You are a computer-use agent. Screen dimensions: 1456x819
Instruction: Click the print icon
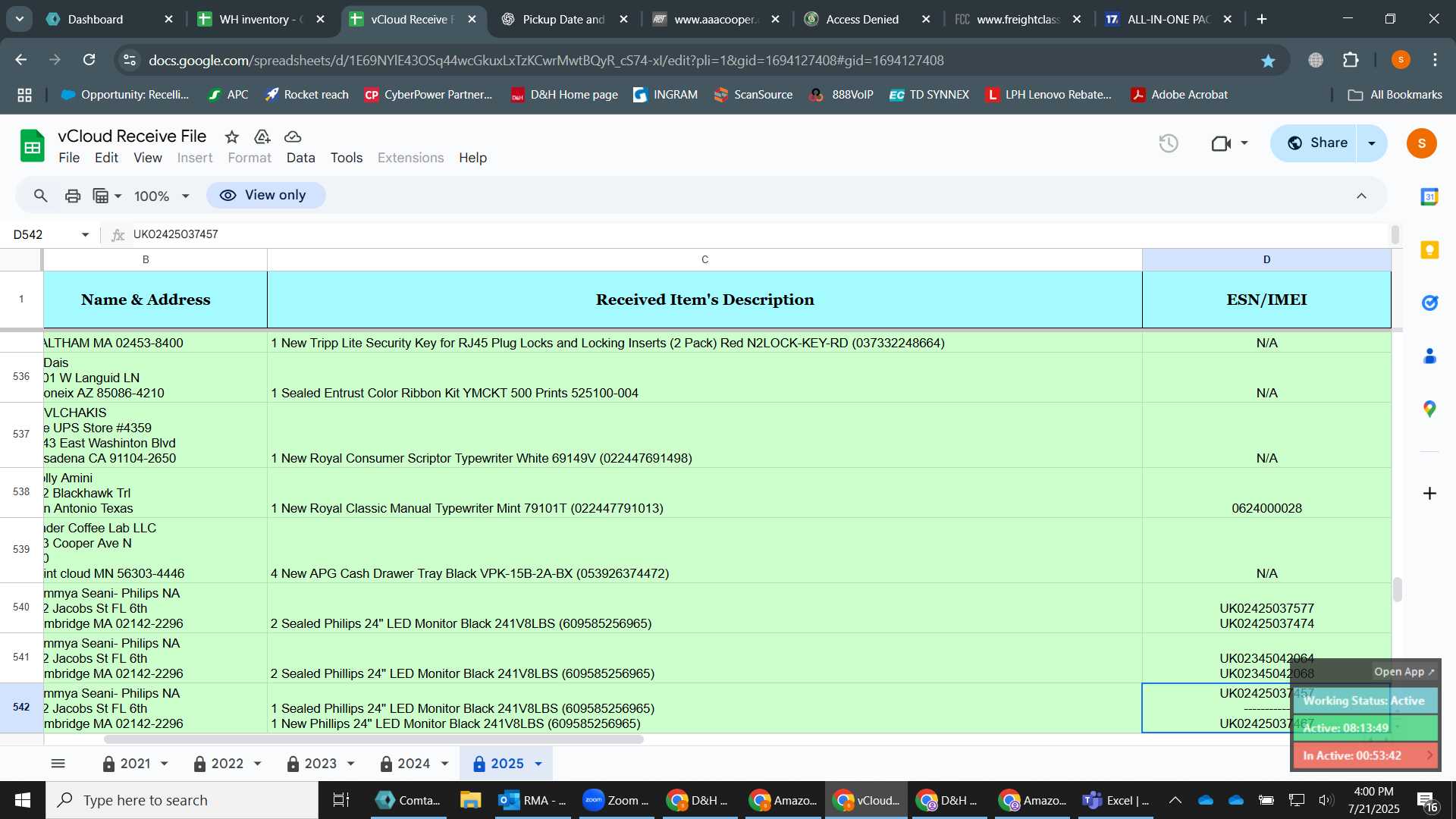(73, 196)
